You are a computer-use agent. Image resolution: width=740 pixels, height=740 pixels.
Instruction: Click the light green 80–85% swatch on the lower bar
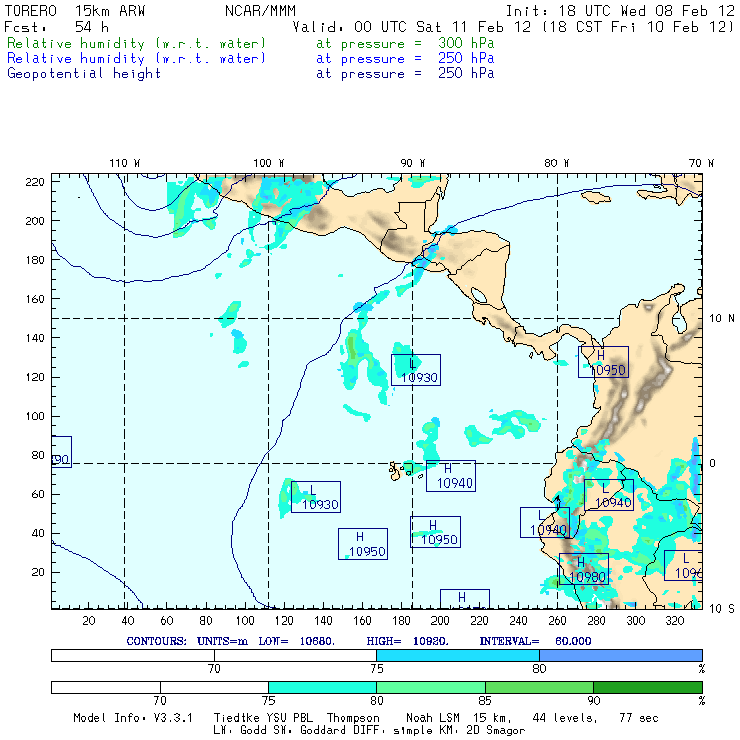click(431, 688)
